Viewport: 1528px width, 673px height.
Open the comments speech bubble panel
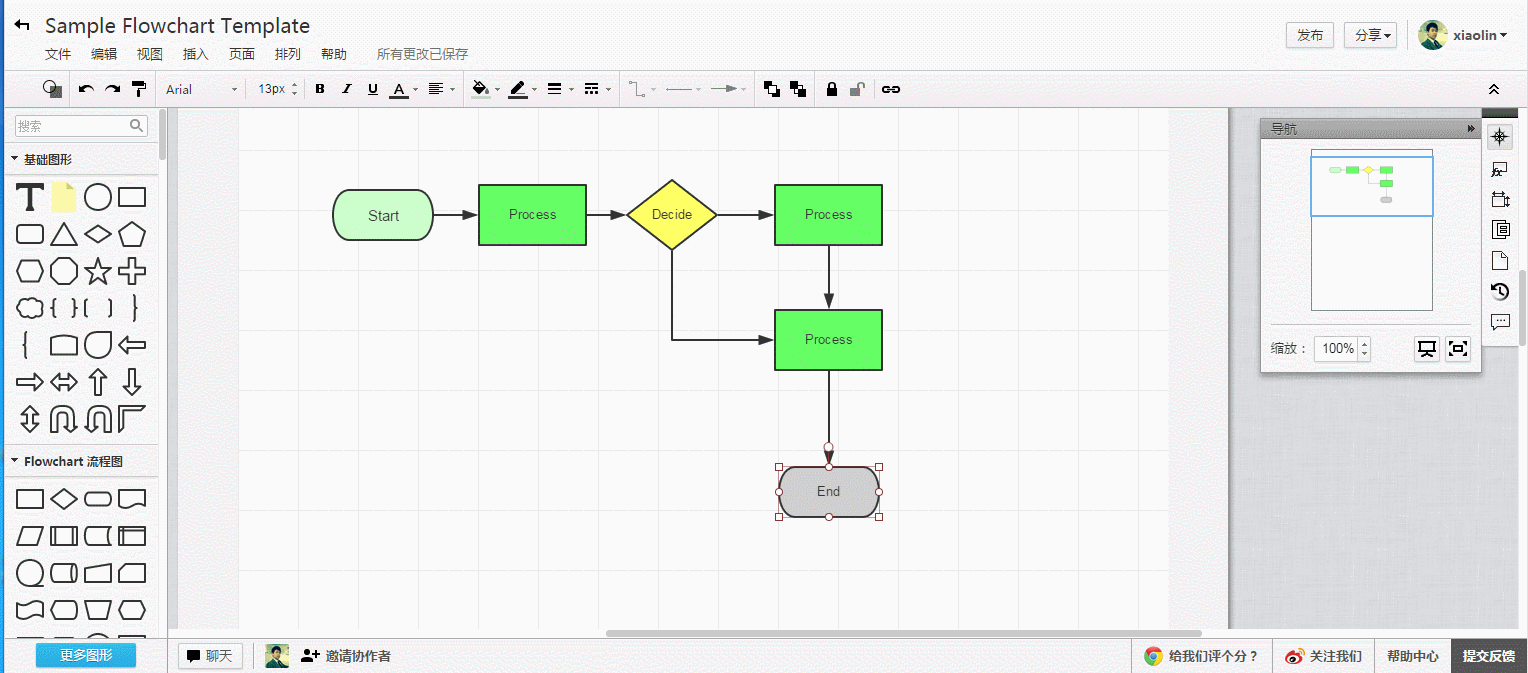[x=1499, y=322]
